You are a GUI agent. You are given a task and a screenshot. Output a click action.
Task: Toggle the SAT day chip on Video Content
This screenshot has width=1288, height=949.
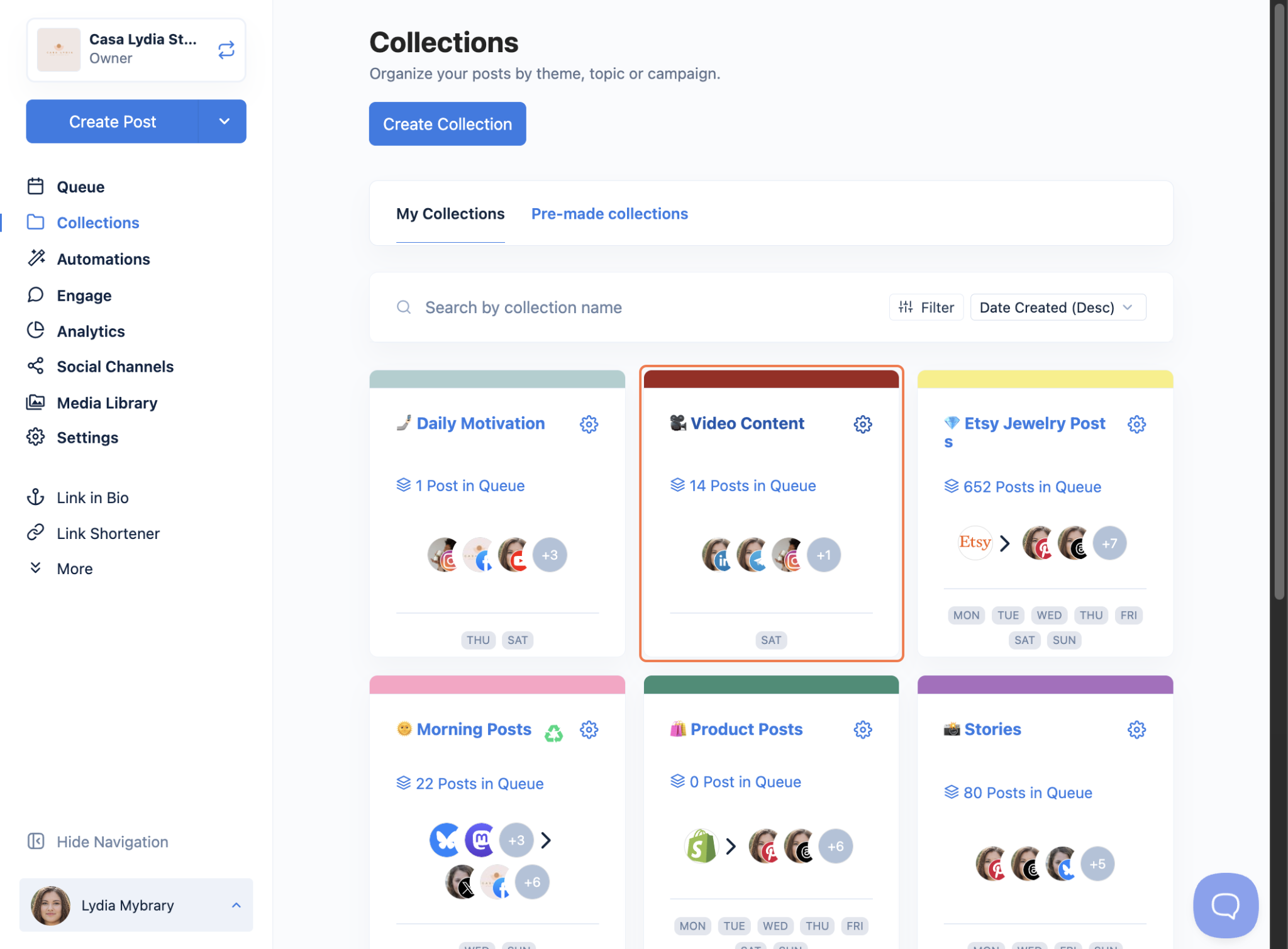click(770, 640)
